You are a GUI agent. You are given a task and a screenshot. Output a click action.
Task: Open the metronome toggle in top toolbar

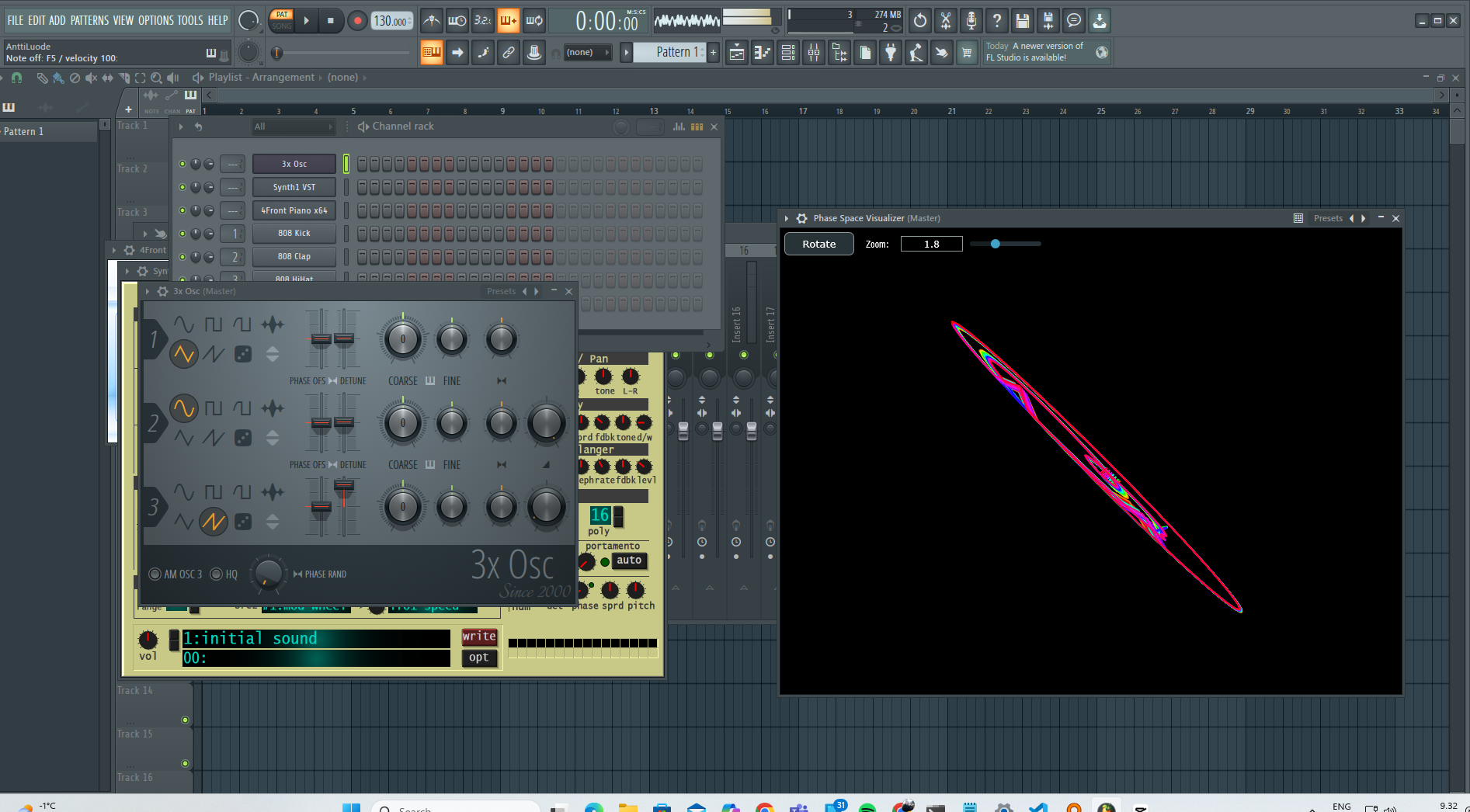(x=432, y=21)
